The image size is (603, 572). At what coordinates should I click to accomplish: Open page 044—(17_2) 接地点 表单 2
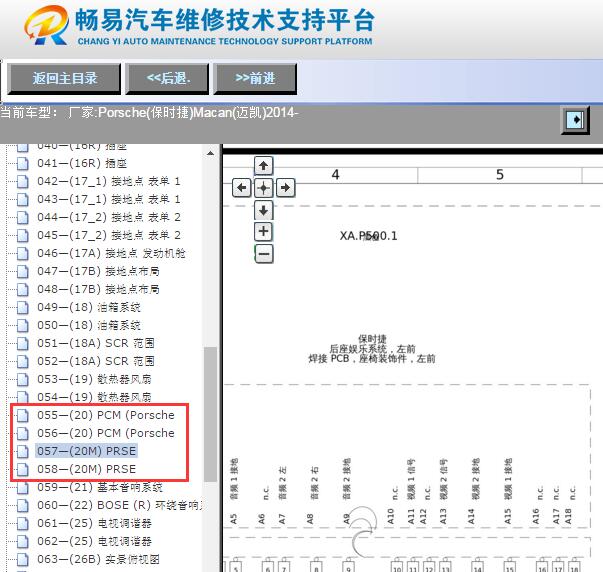point(109,217)
